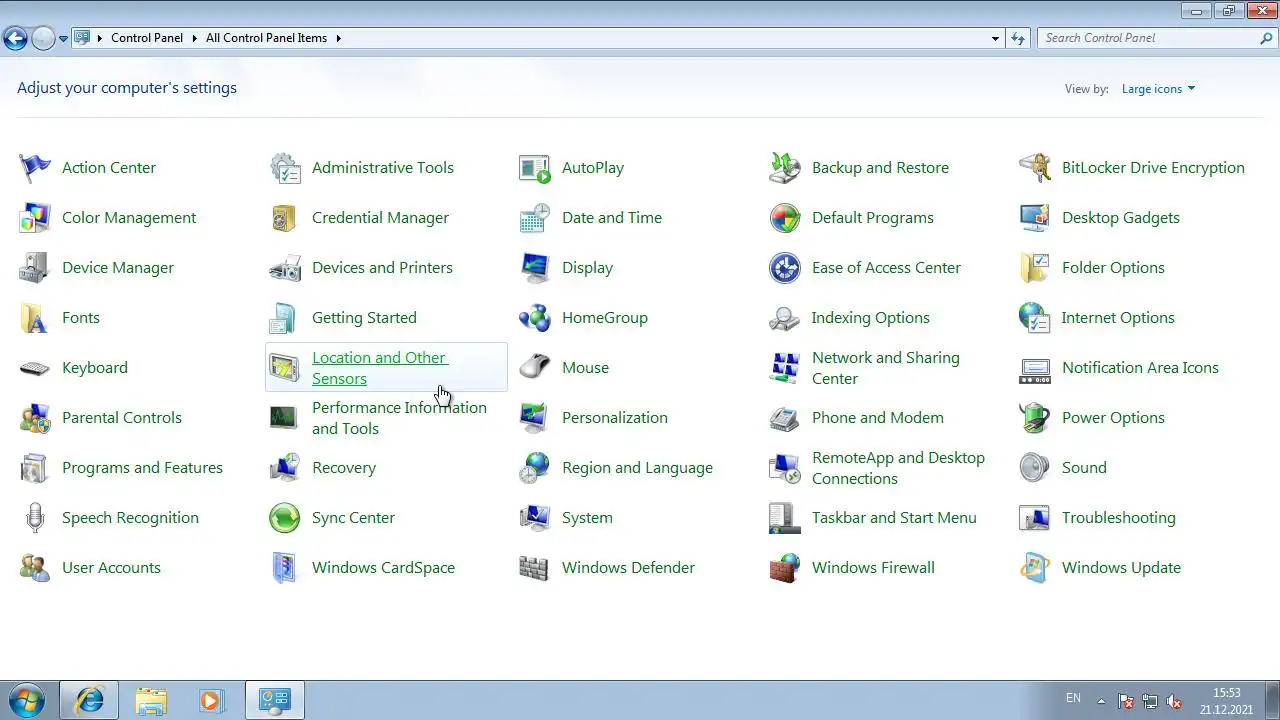Open the User Accounts link

click(111, 568)
